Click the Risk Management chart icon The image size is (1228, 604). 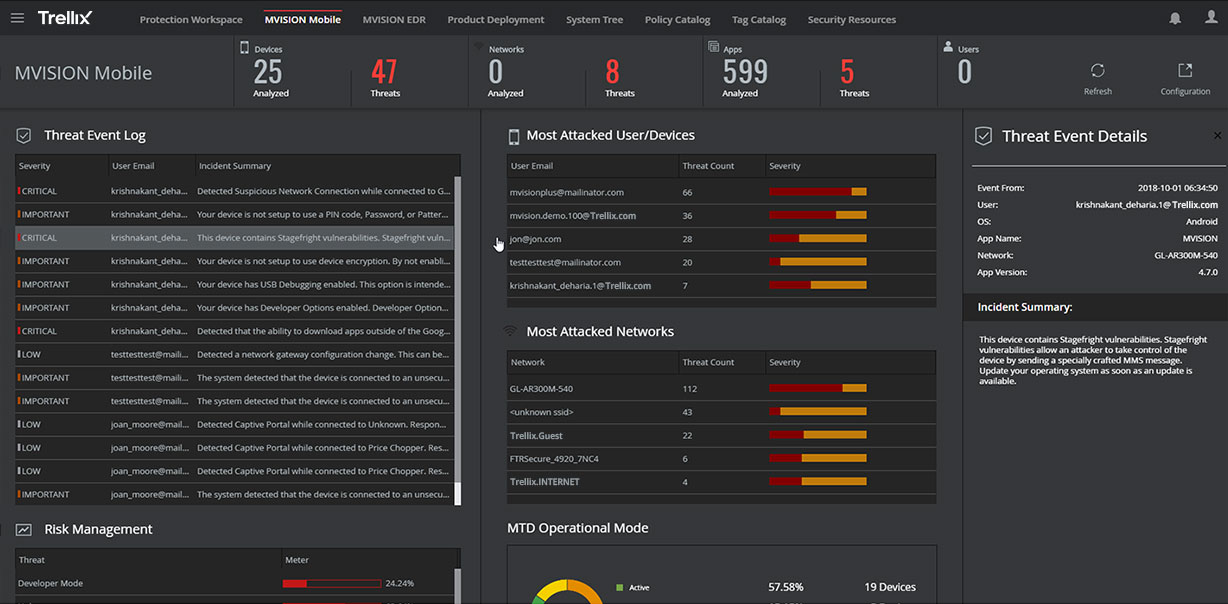[x=24, y=529]
